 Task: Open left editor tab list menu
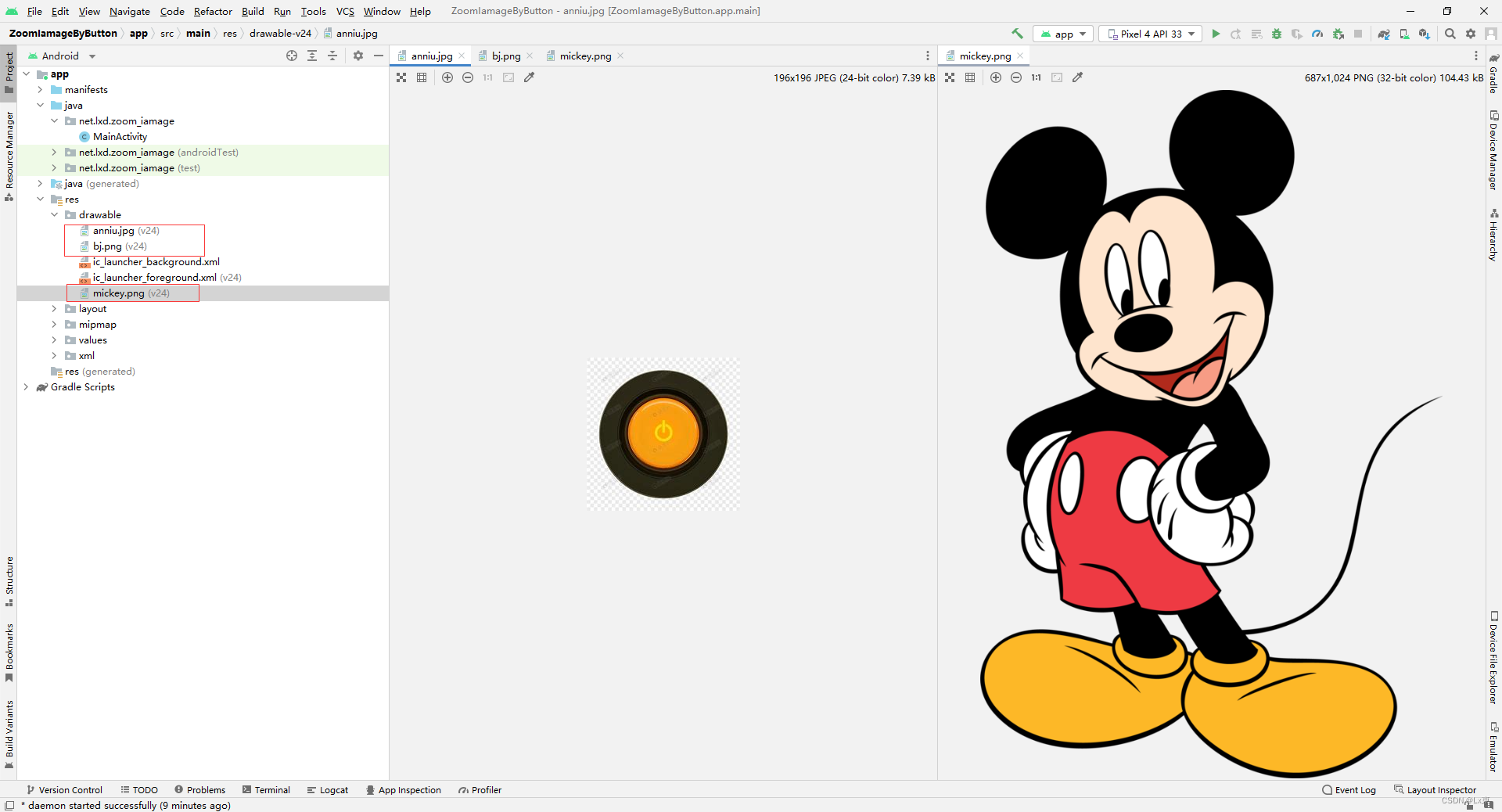click(928, 56)
